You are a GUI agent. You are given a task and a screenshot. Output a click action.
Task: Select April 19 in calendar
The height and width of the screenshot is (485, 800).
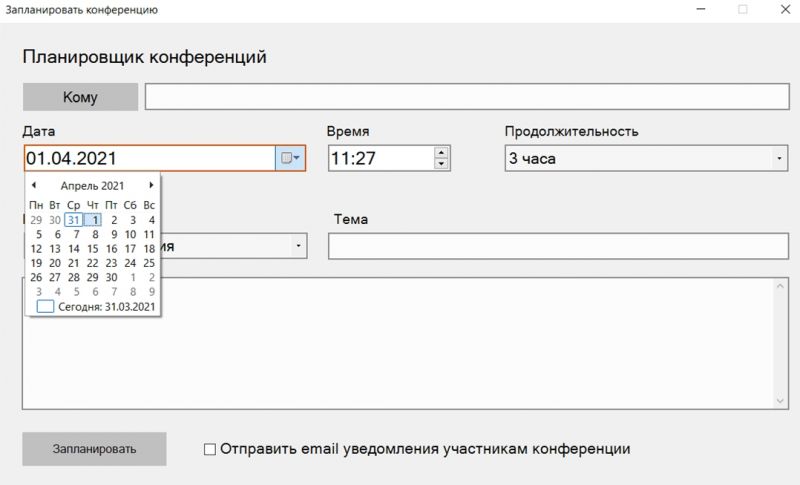pos(36,263)
